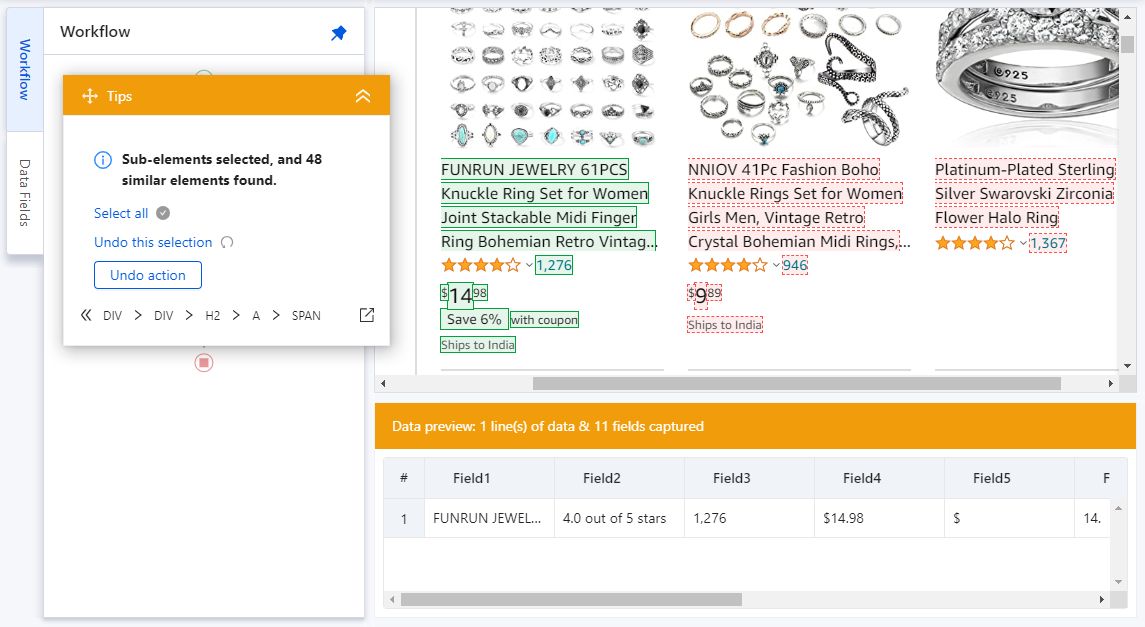The image size is (1145, 627).
Task: Click the browser scroll right arrow
Action: point(1111,383)
